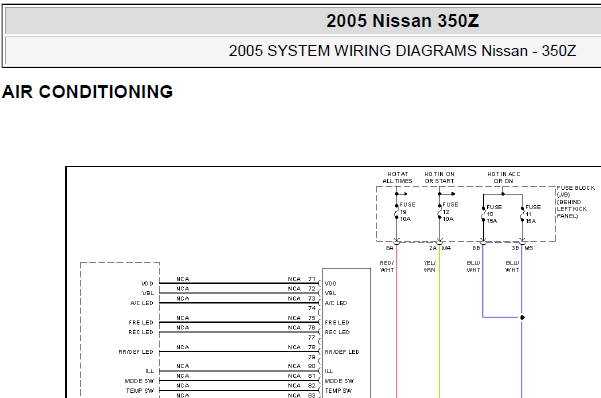
Task: Click the 'FUSE BLOCK (J/B)' description text
Action: point(576,202)
